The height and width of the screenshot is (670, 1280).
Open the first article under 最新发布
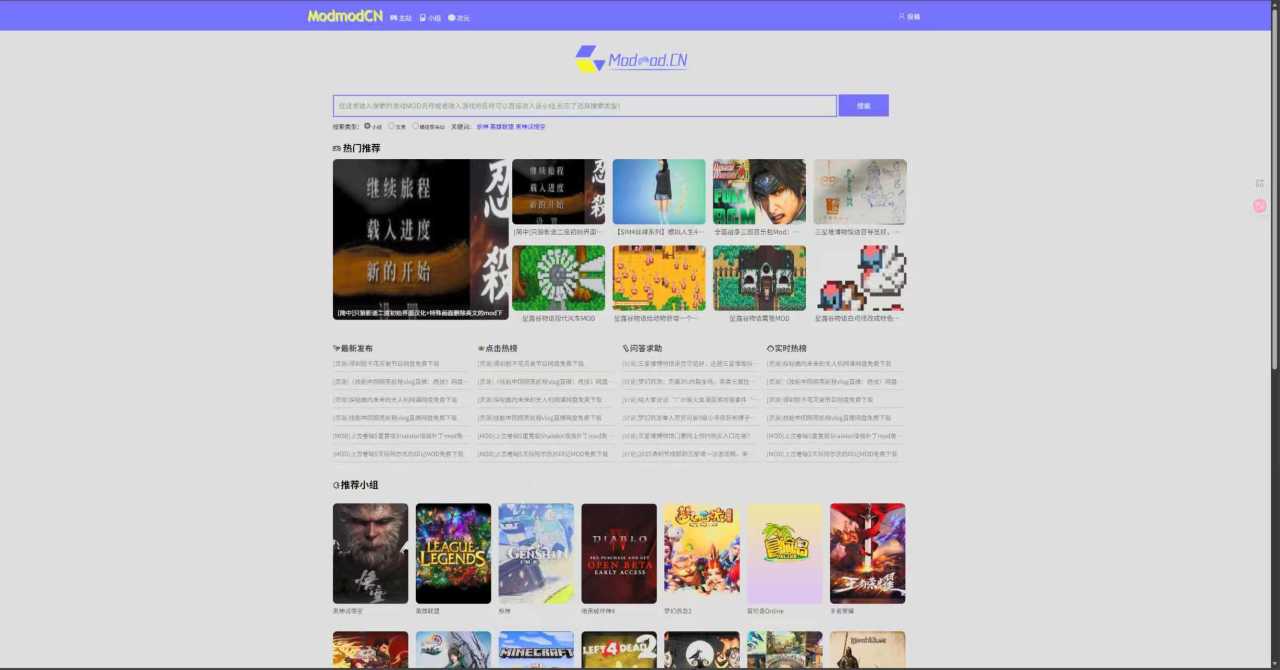tap(386, 364)
